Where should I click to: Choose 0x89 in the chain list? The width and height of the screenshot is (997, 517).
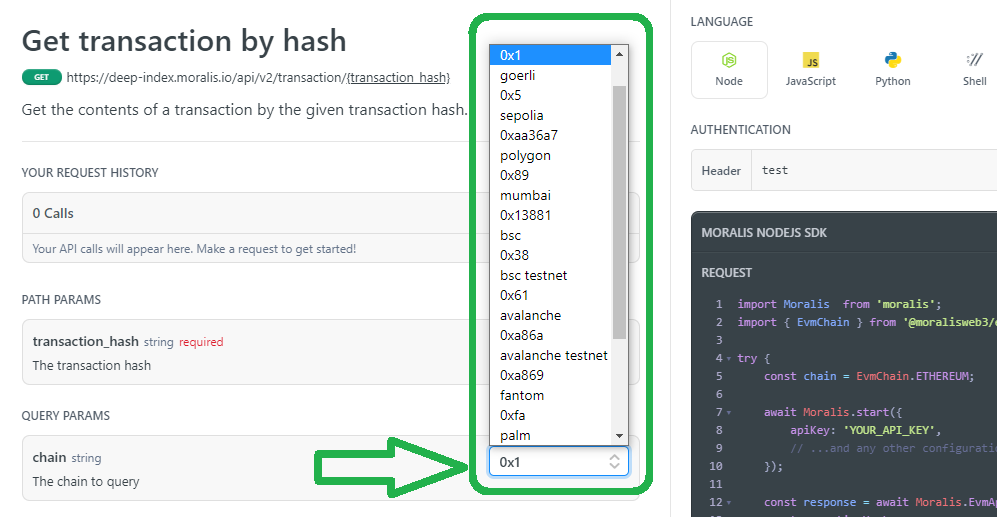(550, 175)
